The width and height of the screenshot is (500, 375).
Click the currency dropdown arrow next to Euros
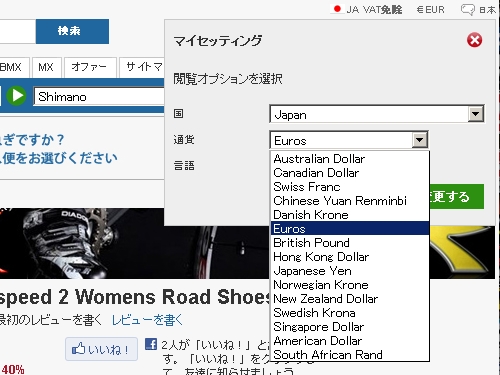(x=420, y=140)
